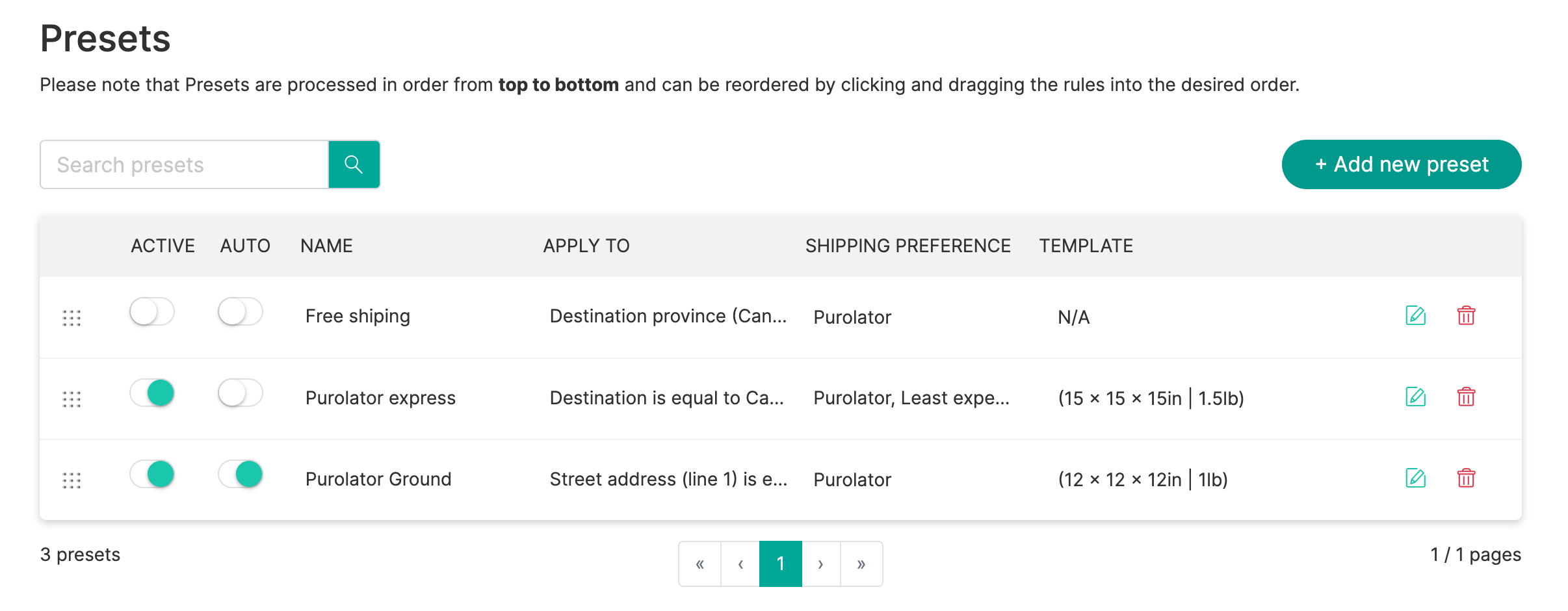
Task: Disable Active toggle for Purolator express
Action: click(152, 393)
